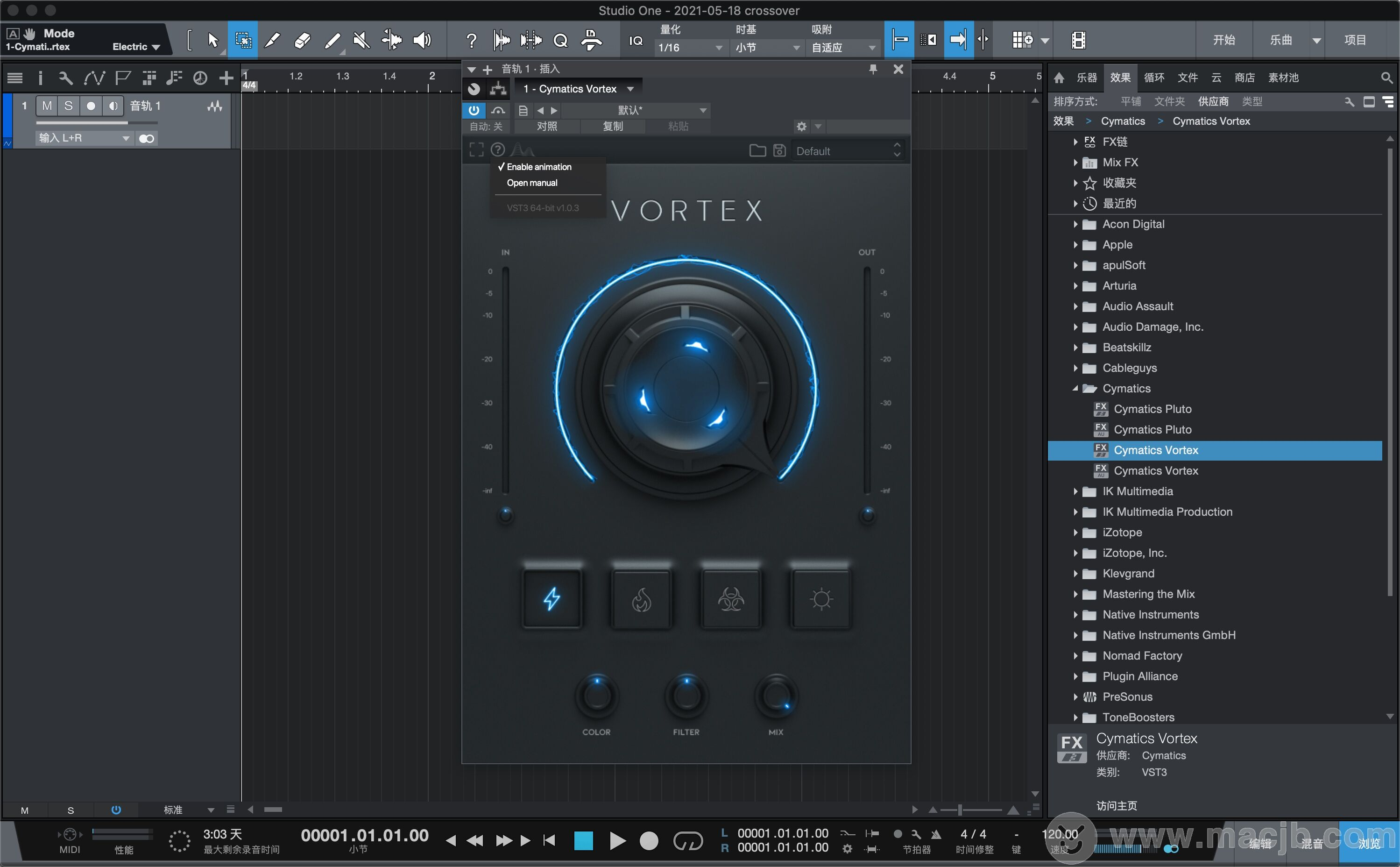Select the Vortex flame mode button

coord(641,599)
